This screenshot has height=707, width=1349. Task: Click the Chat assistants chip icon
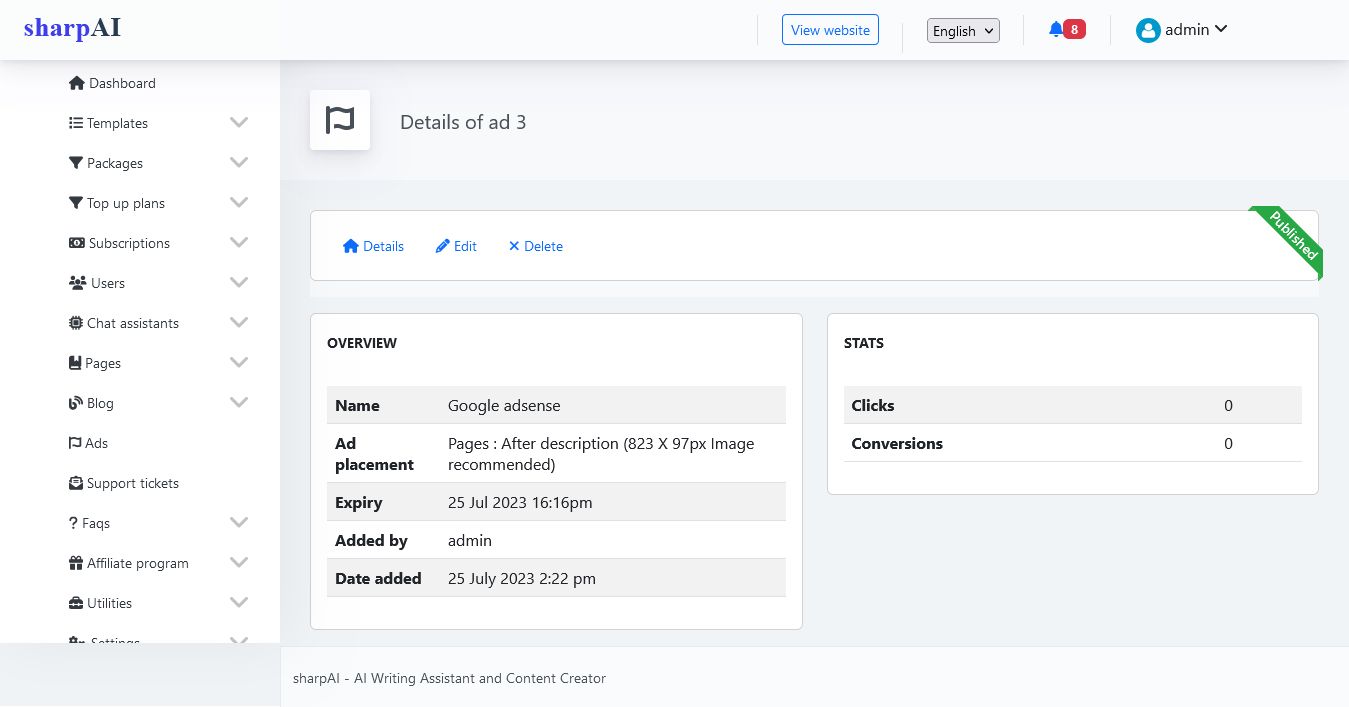(76, 323)
